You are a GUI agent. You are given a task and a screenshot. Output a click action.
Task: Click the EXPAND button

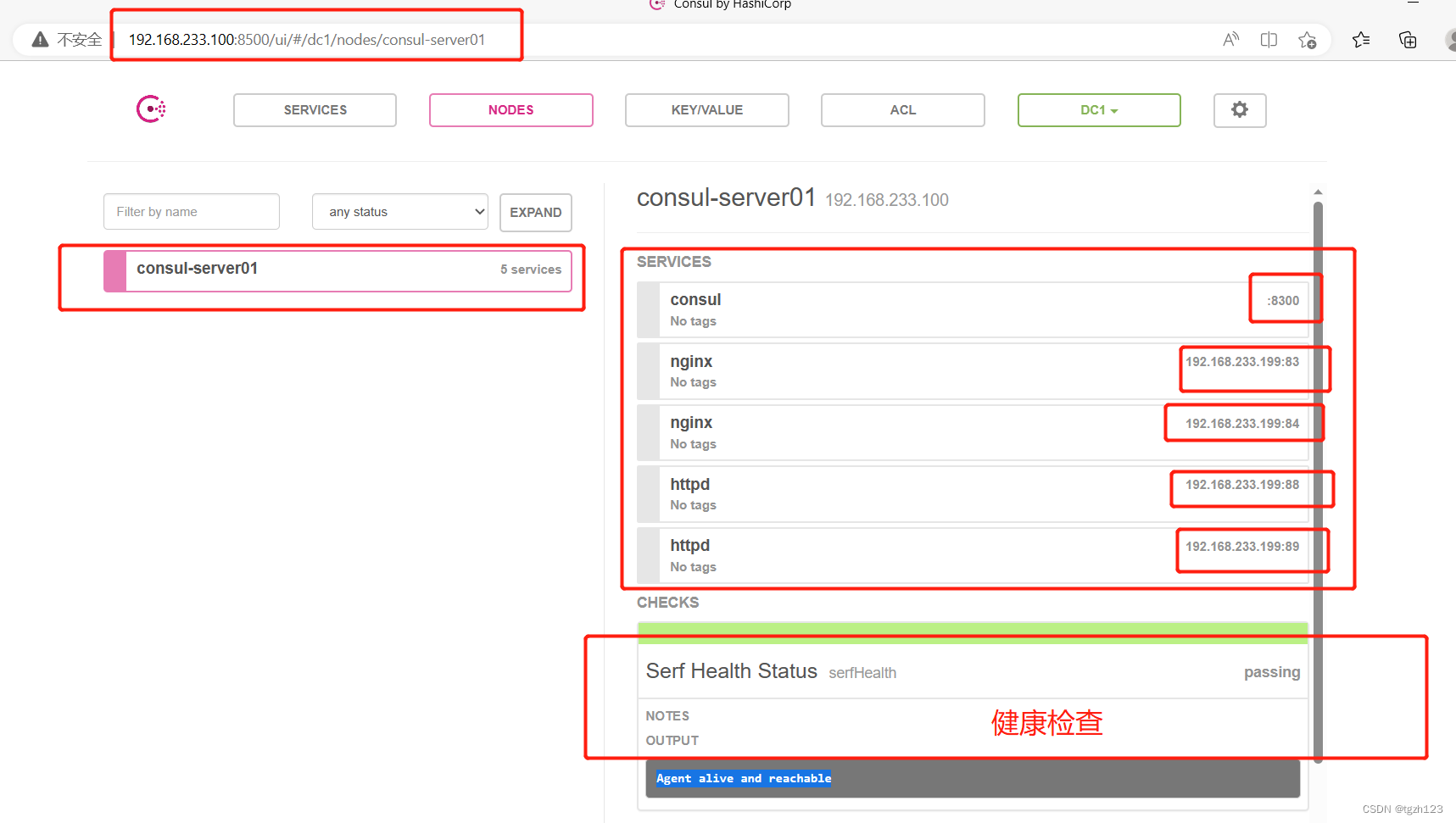tap(535, 212)
